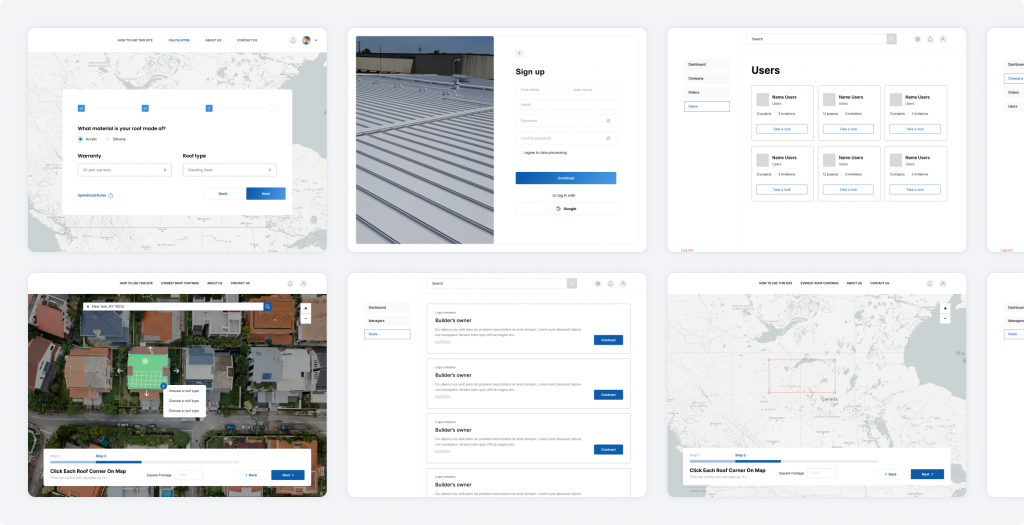Click down arrow below green roof outline

[147, 393]
